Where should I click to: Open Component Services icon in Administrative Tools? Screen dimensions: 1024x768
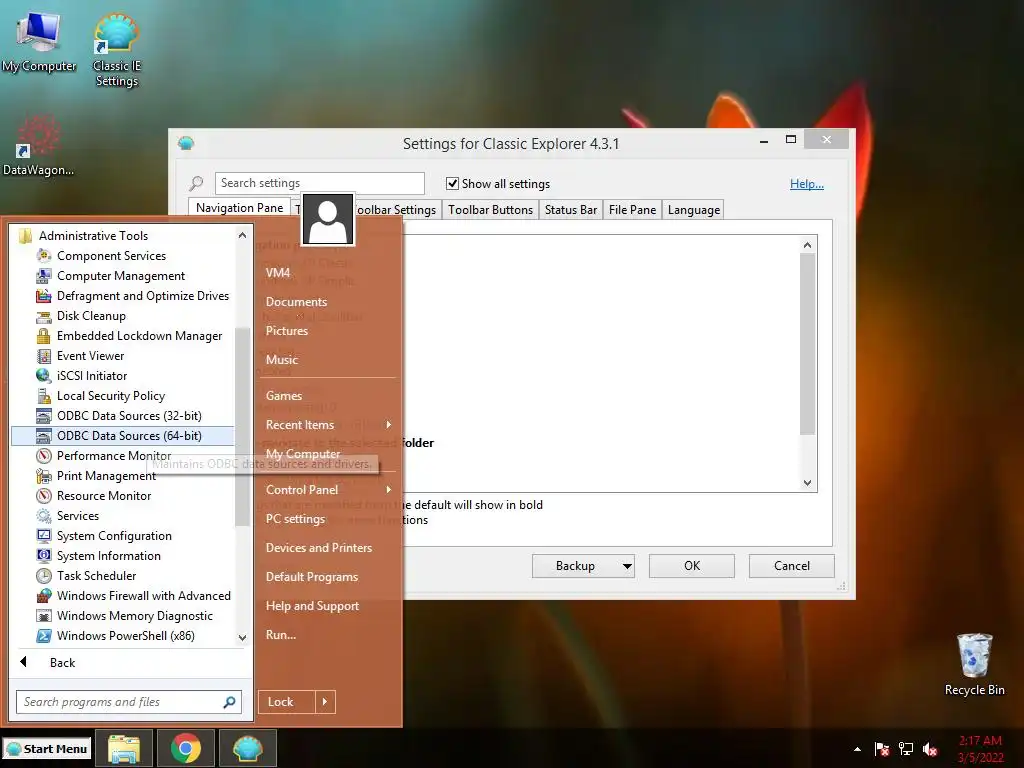[44, 256]
